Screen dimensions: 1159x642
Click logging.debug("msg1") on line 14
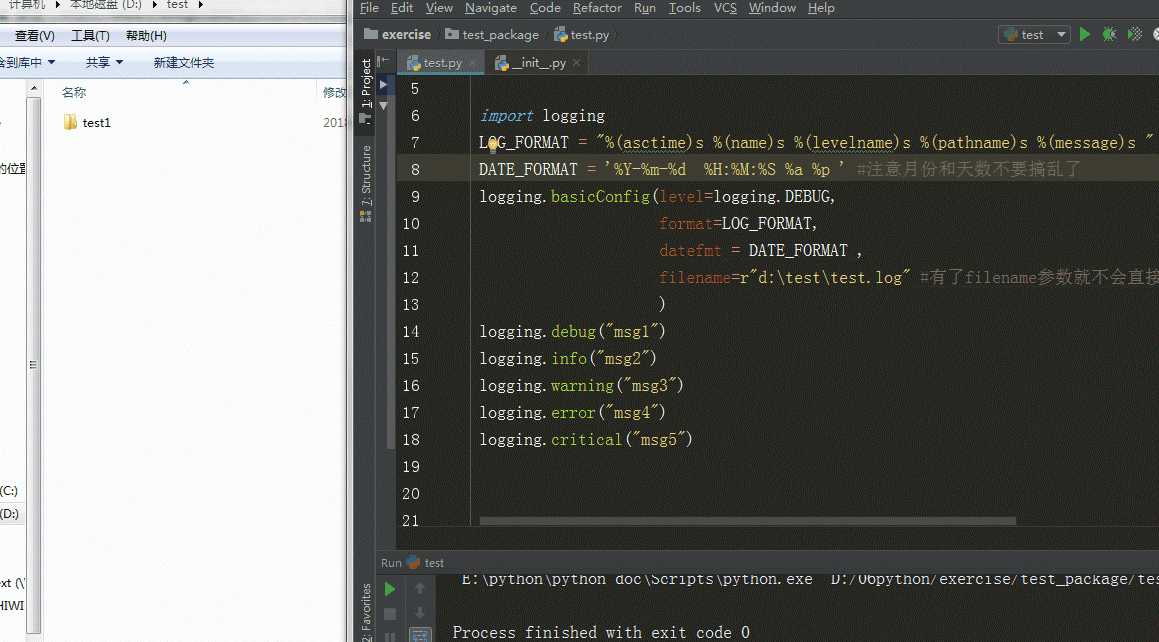(572, 332)
